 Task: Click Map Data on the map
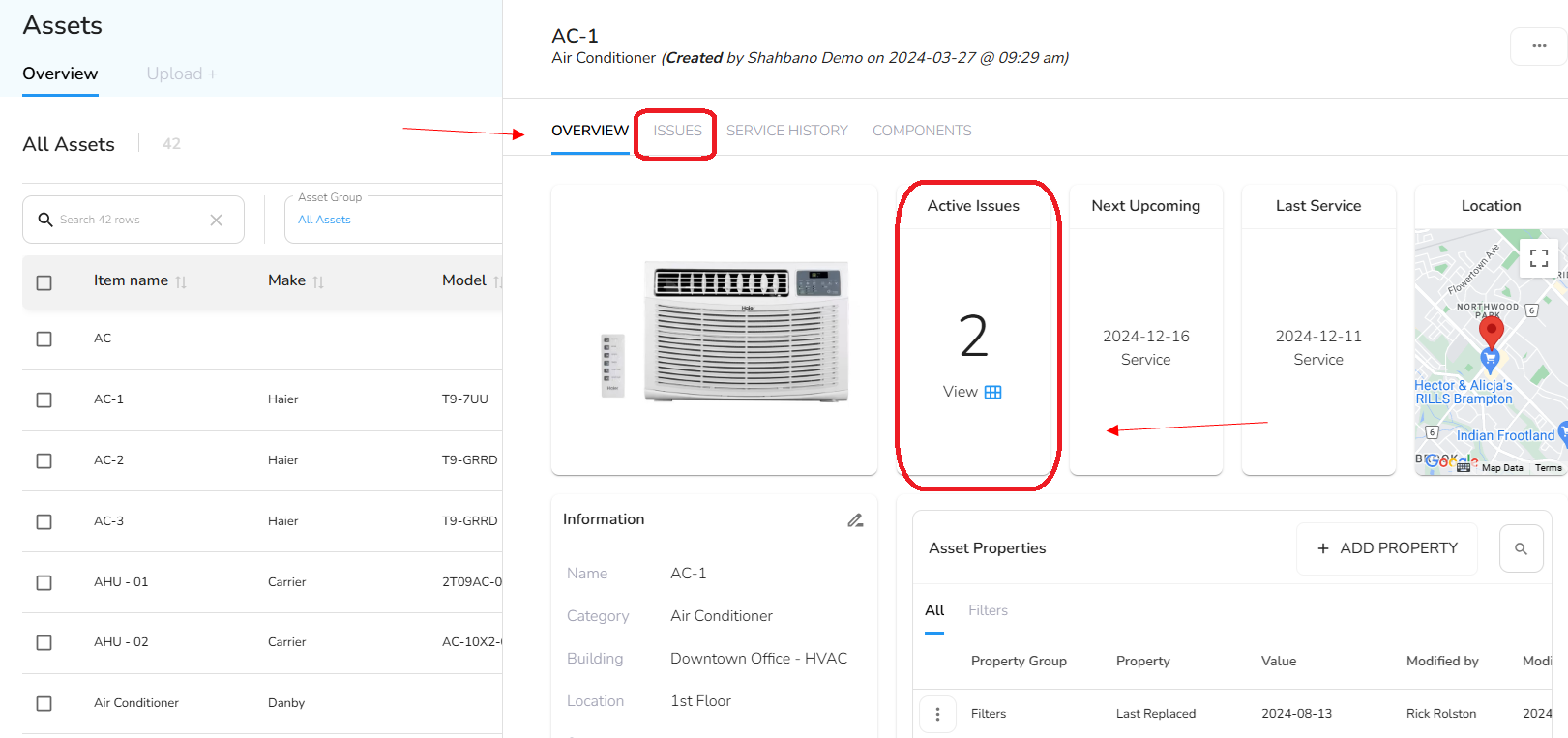click(1502, 468)
